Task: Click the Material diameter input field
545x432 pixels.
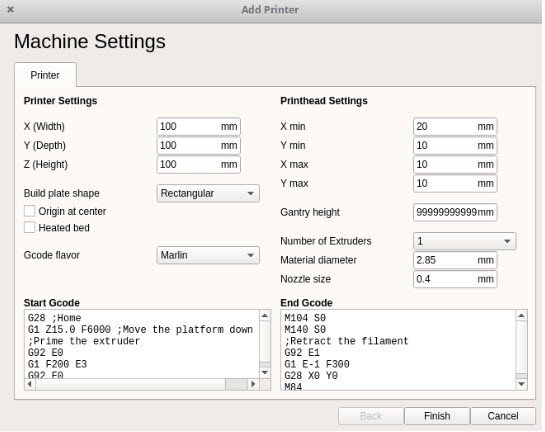Action: (455, 260)
